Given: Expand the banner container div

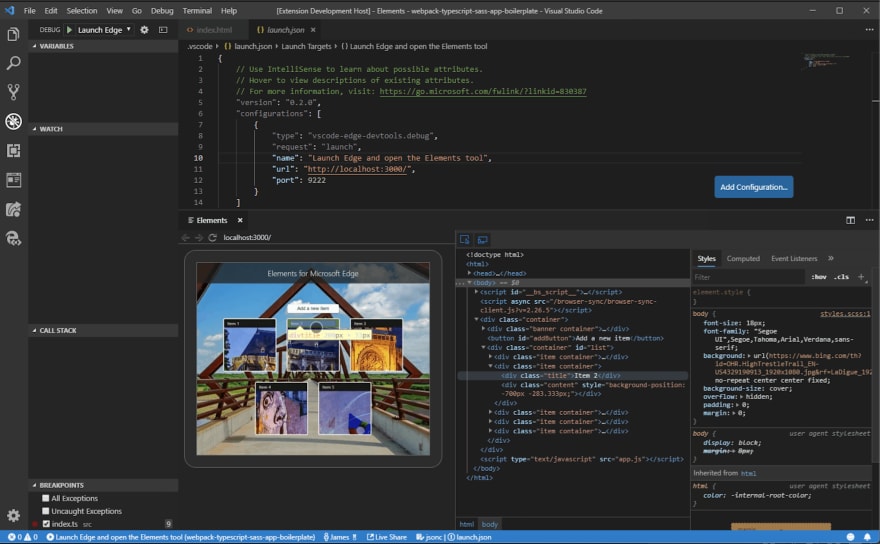Looking at the screenshot, I should [x=483, y=328].
